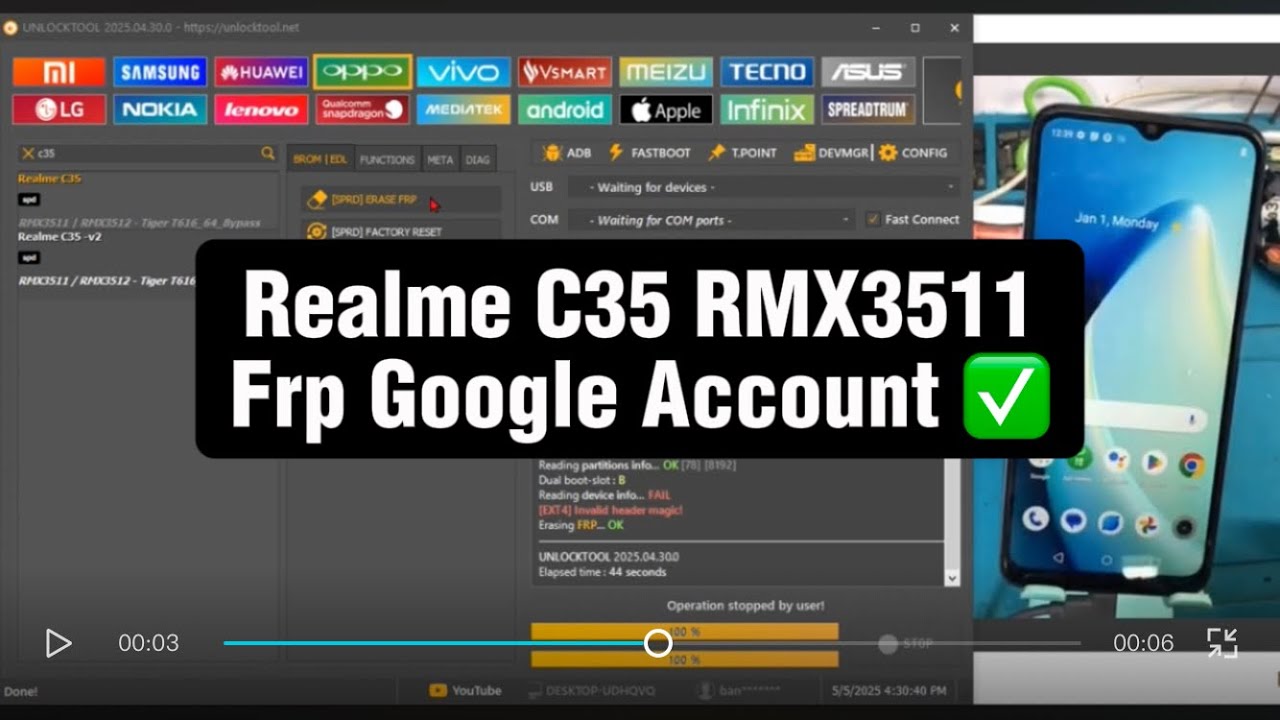Maximize the UnlockTool window
Viewport: 1280px width, 720px height.
coord(915,28)
